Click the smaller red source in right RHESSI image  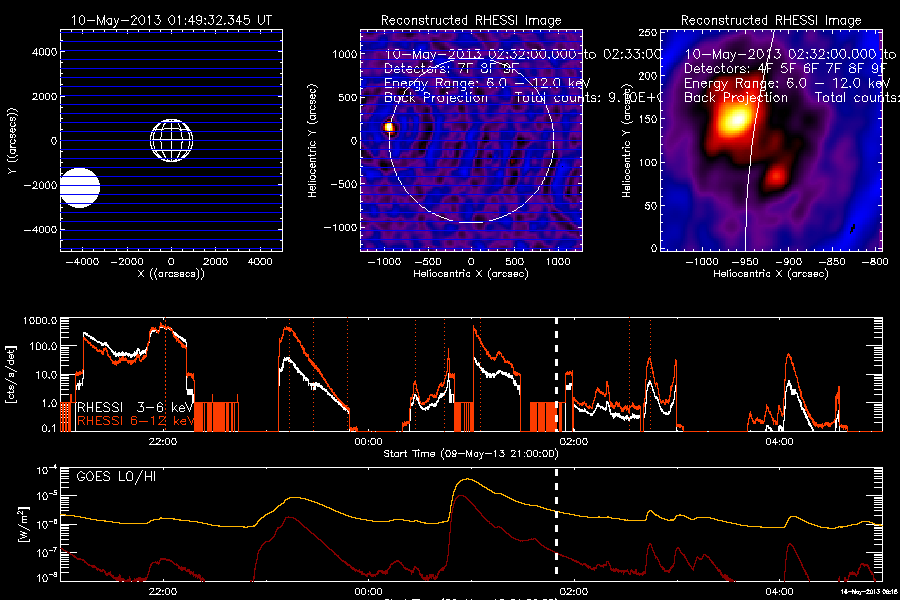[776, 175]
